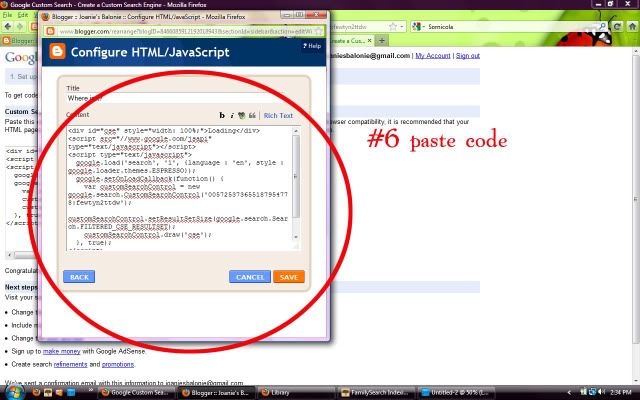The height and width of the screenshot is (400, 640).
Task: Click the 2:34 PM clock
Action: tap(621, 392)
